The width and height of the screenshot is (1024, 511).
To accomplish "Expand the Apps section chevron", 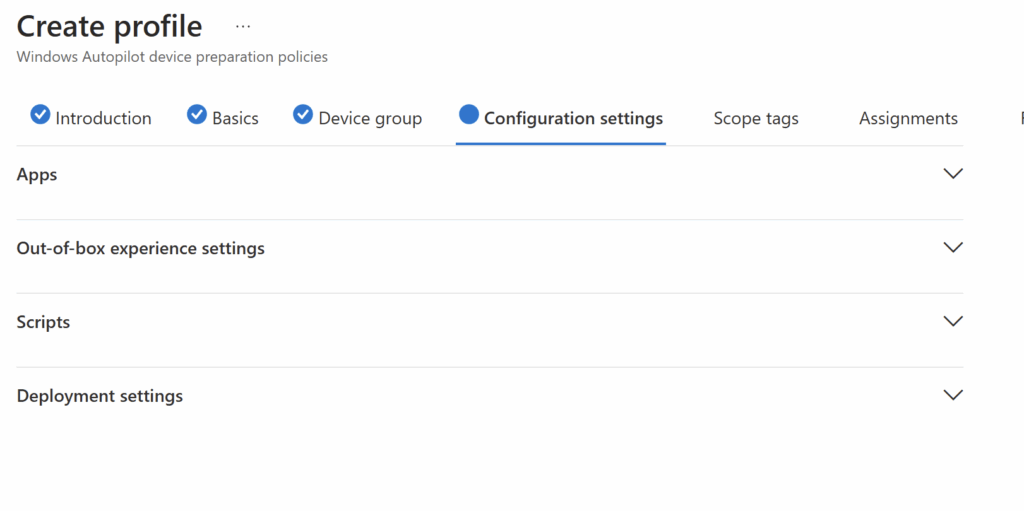I will click(x=953, y=174).
